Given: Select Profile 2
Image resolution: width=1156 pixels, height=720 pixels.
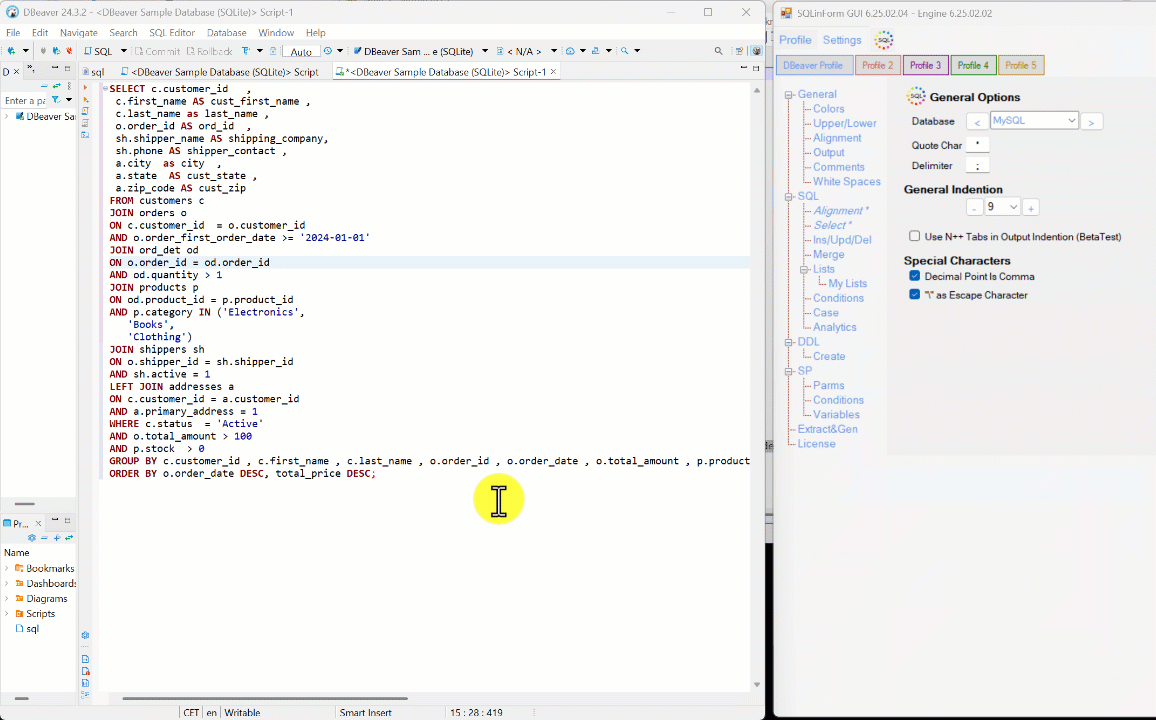Looking at the screenshot, I should click(x=877, y=65).
